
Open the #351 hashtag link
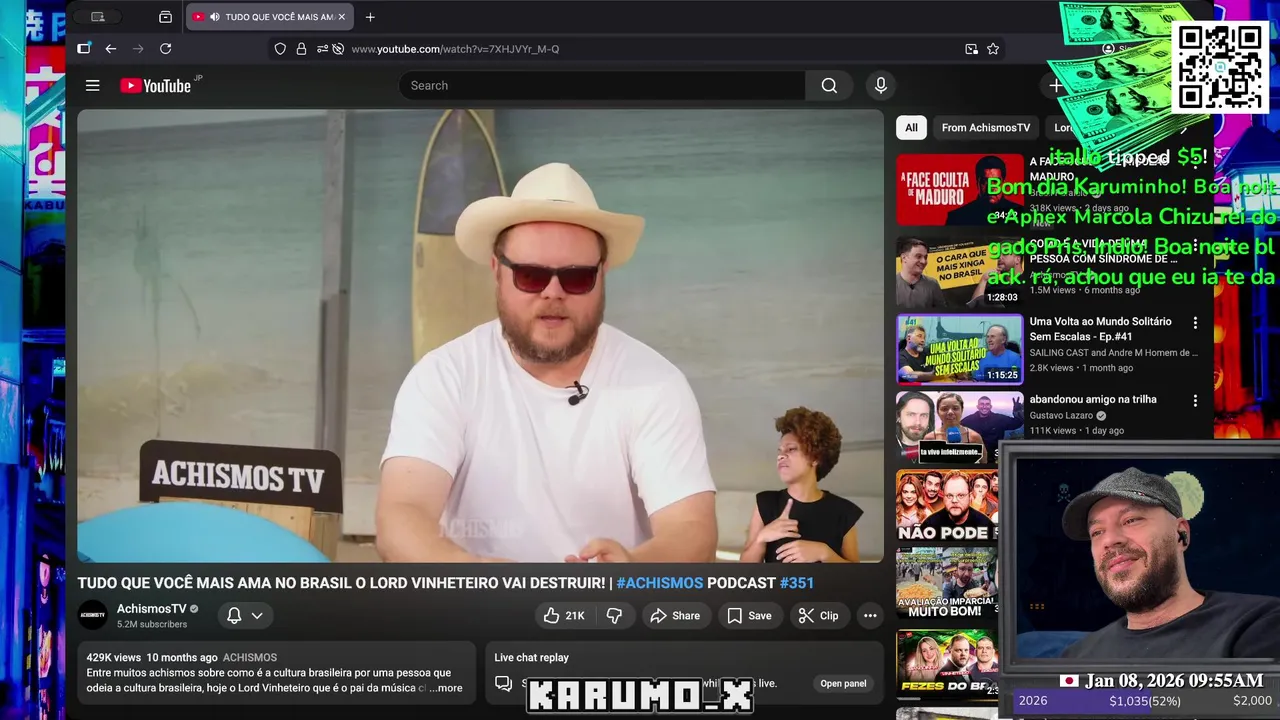(796, 583)
